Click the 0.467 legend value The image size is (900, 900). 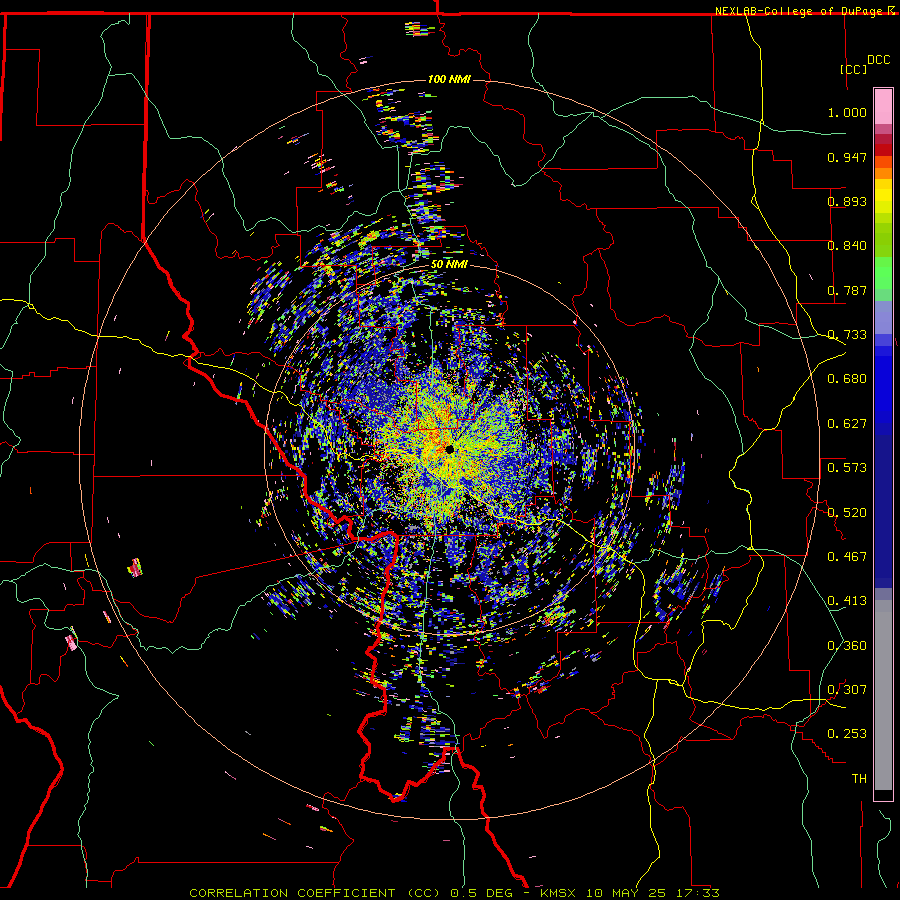(x=847, y=557)
